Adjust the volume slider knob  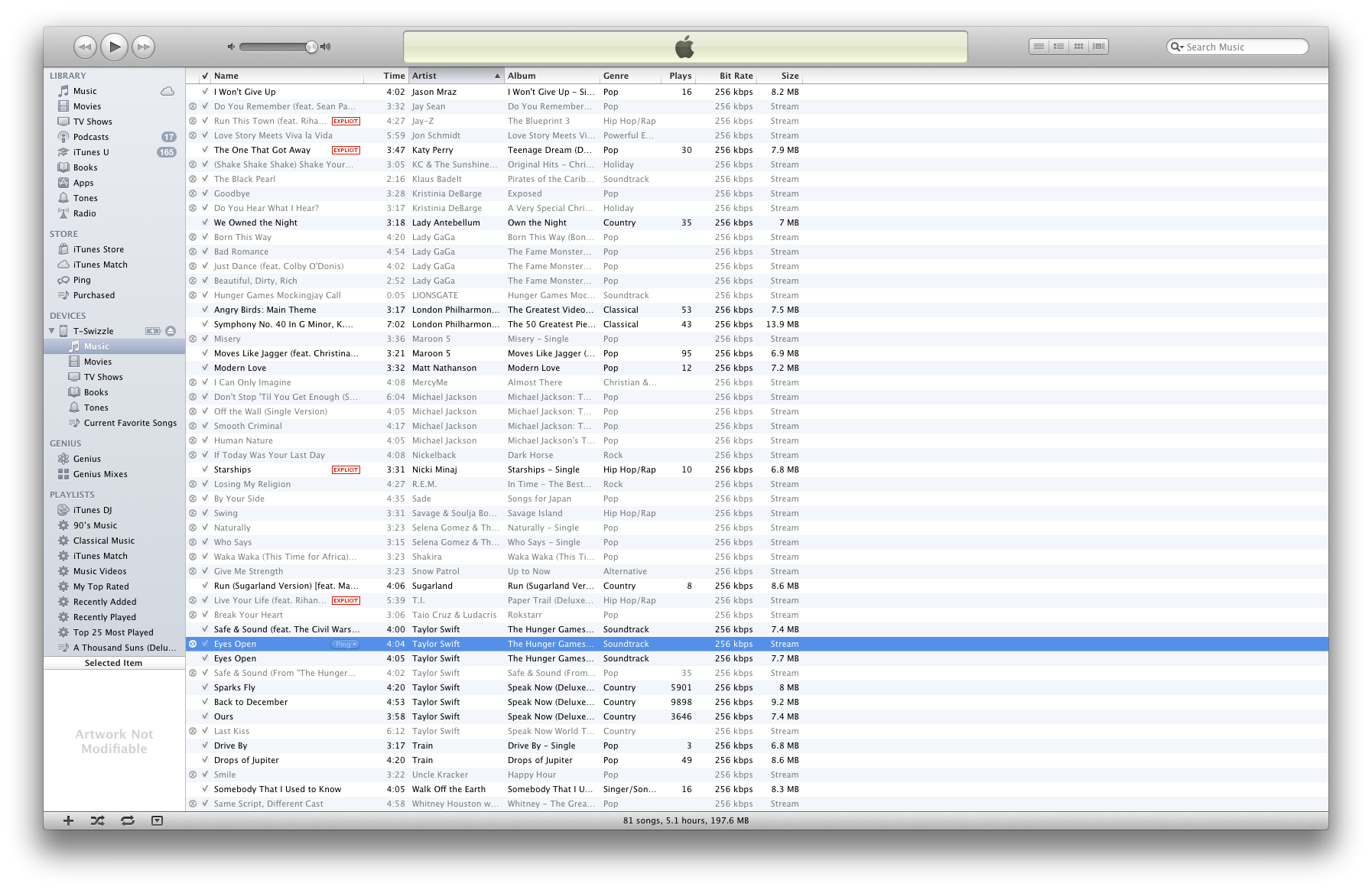point(311,47)
